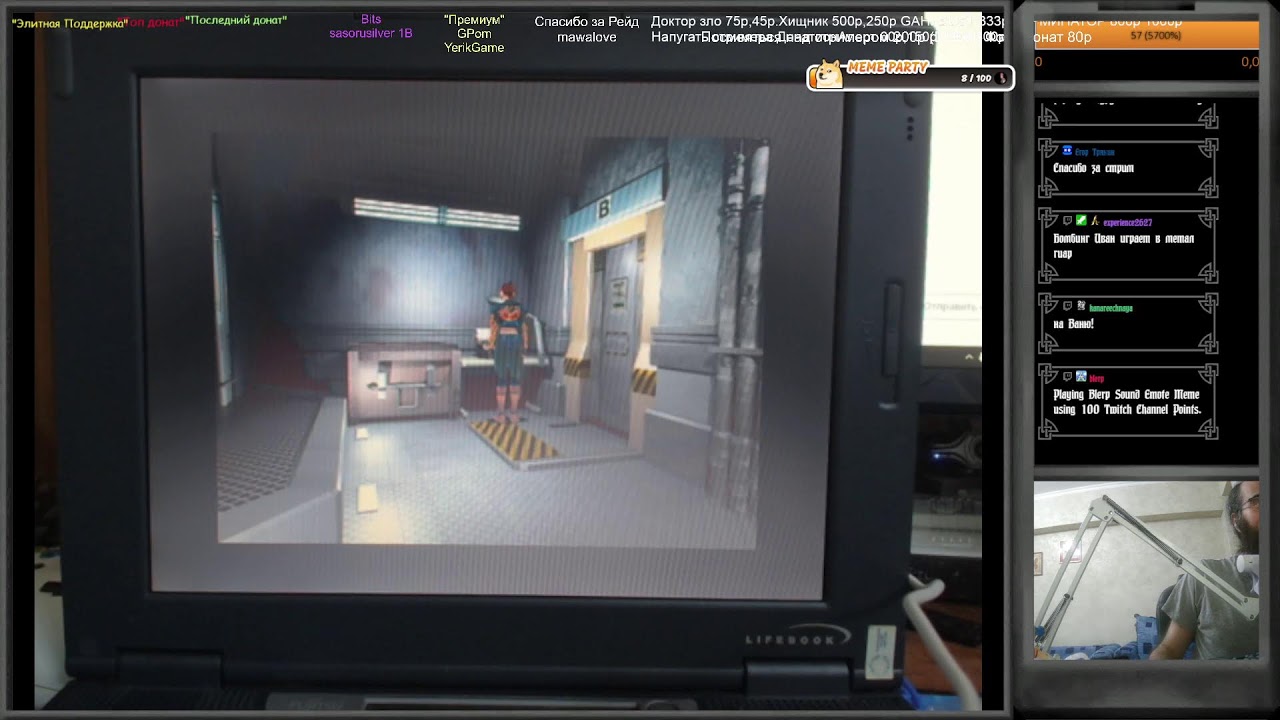
Task: Select the chat message "на Ваню!"
Action: tap(1073, 324)
